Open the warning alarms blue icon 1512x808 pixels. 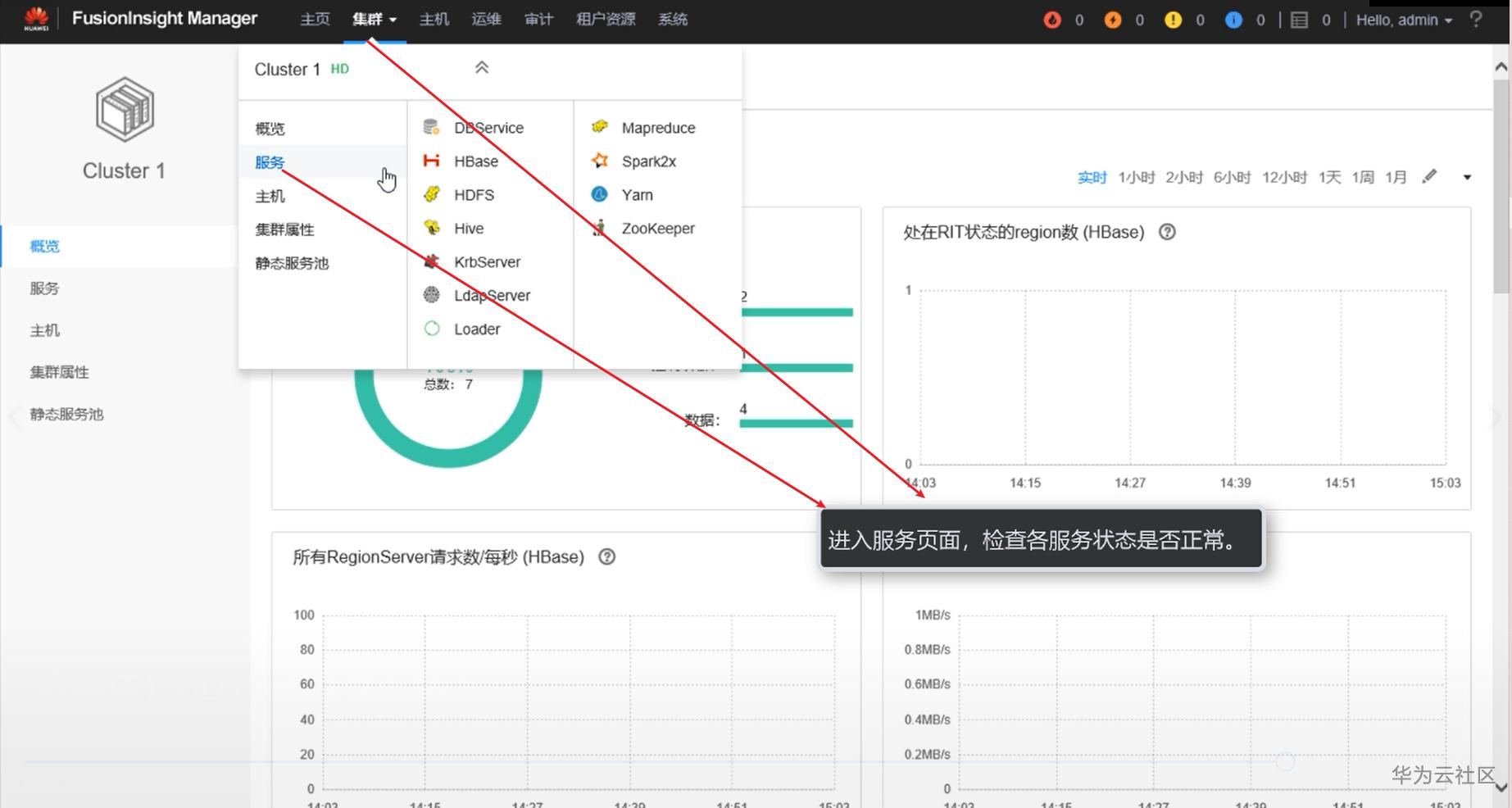(x=1233, y=20)
